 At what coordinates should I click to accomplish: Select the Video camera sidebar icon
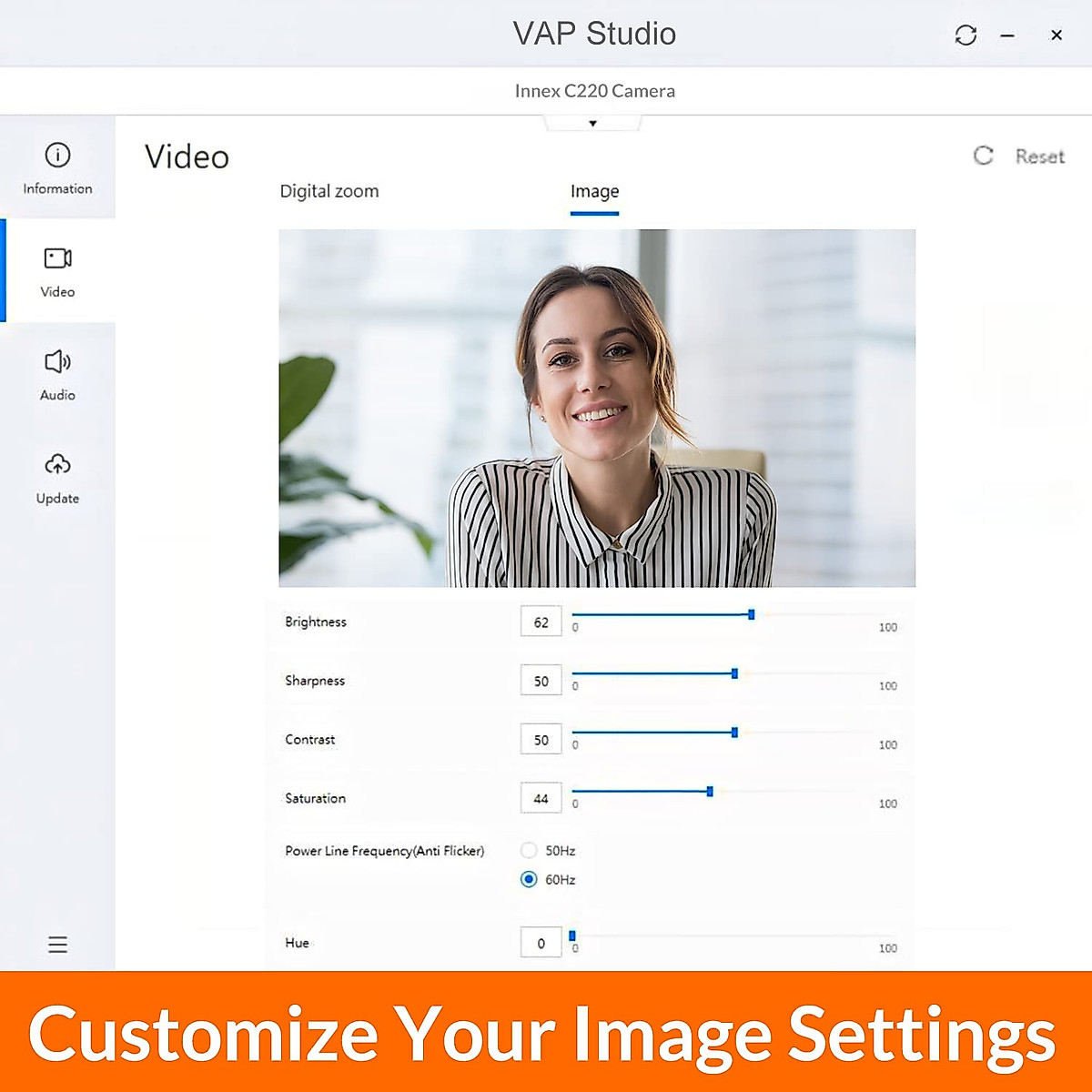tap(57, 258)
